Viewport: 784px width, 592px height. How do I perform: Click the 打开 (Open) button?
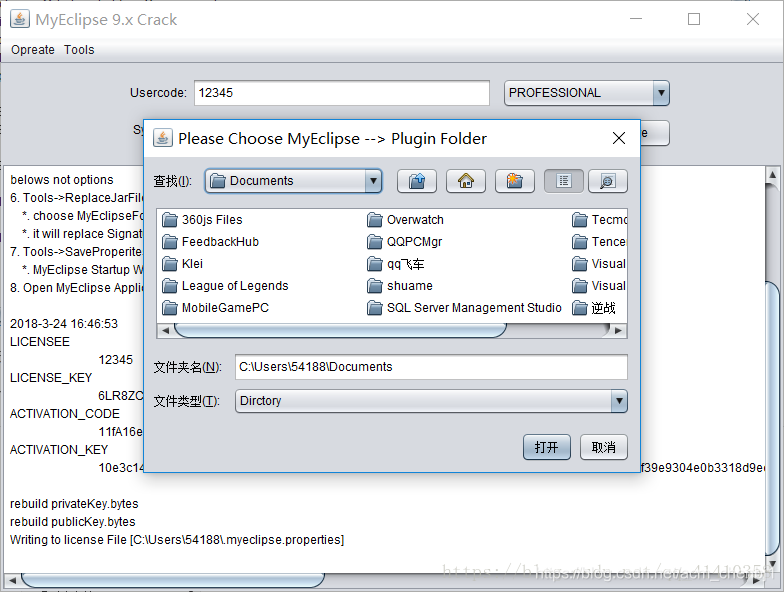(x=546, y=446)
